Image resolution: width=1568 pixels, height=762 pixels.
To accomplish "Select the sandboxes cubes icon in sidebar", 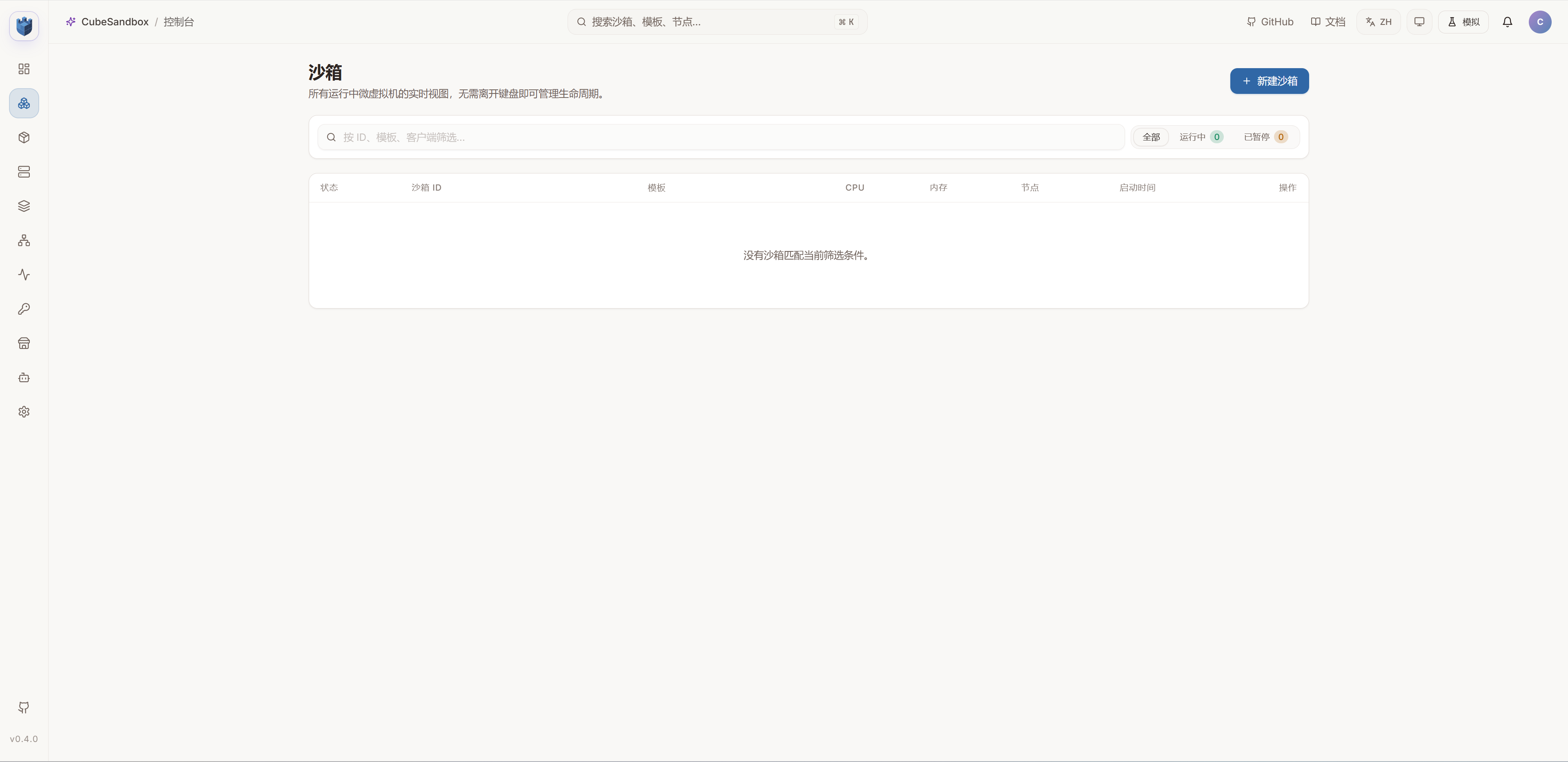I will coord(24,104).
